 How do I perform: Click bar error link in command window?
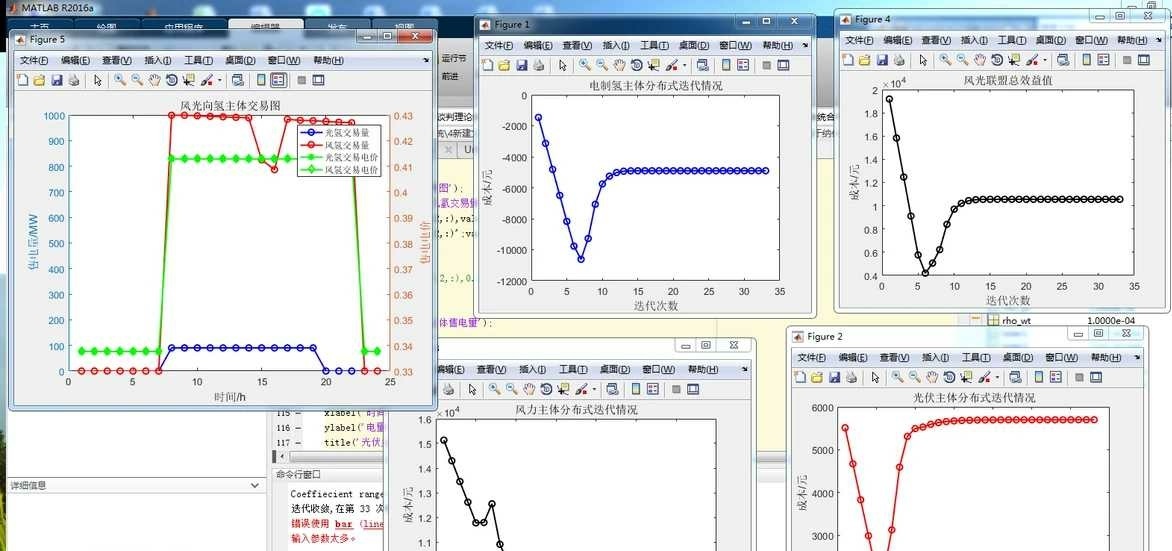[343, 524]
